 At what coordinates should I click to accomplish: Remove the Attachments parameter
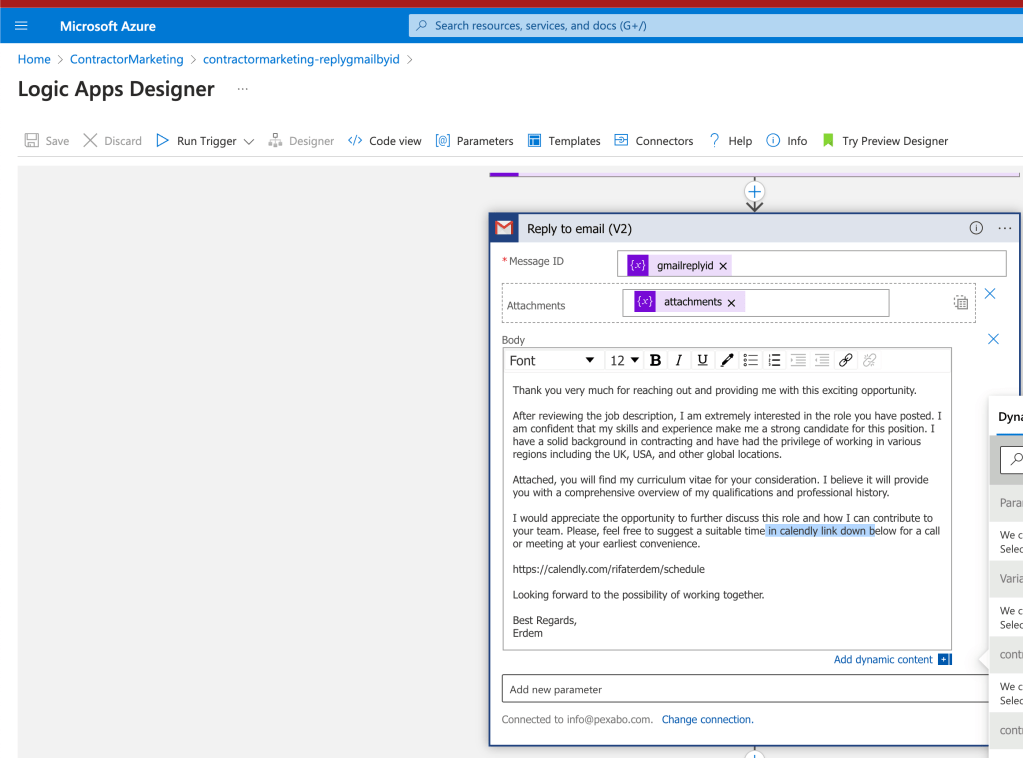(x=990, y=294)
